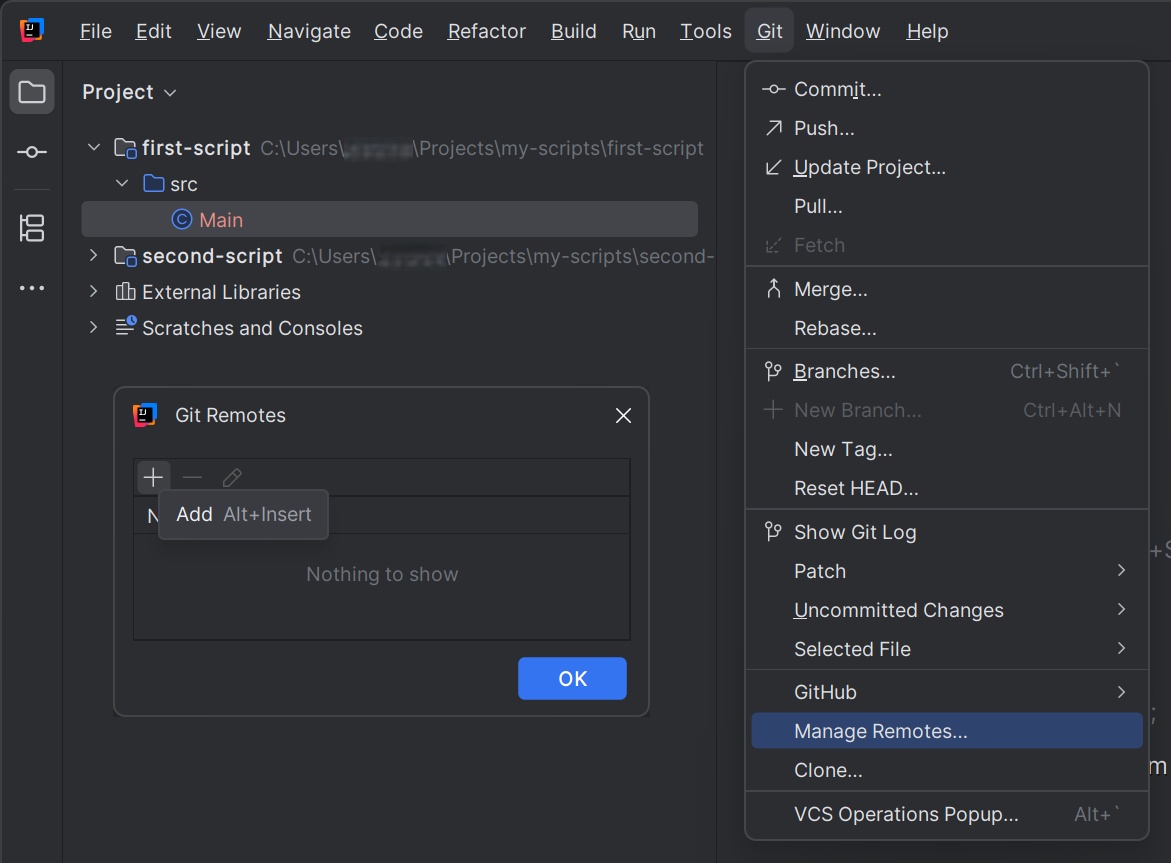Open the IntelliJ IDEA logo main menu
The image size is (1171, 863).
pyautogui.click(x=31, y=31)
